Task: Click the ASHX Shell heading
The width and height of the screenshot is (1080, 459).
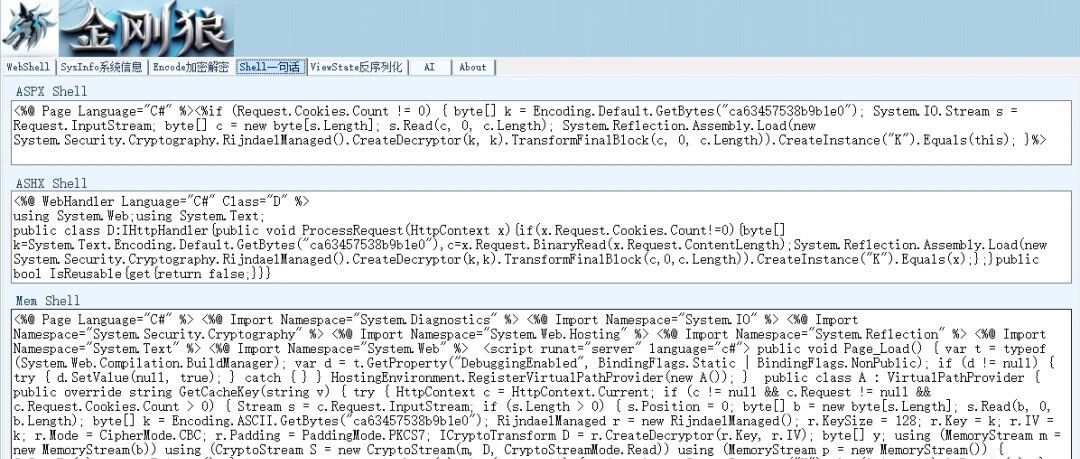Action: click(x=52, y=183)
